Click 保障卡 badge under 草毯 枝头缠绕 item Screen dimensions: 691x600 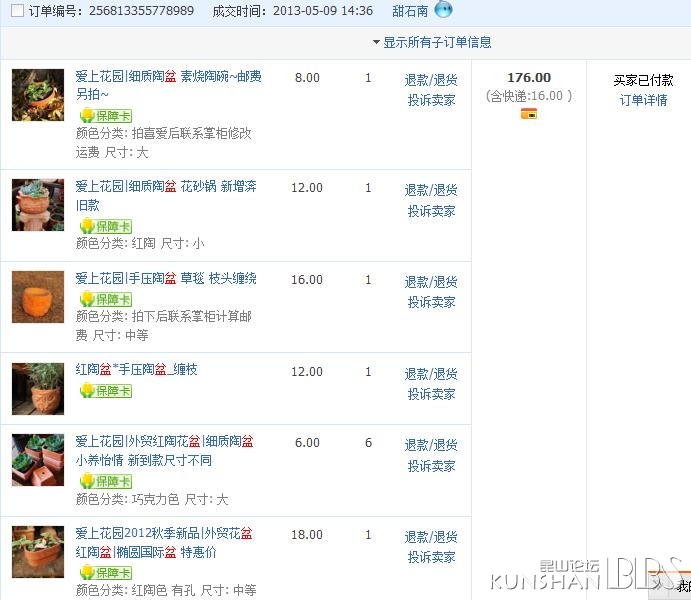coord(106,300)
